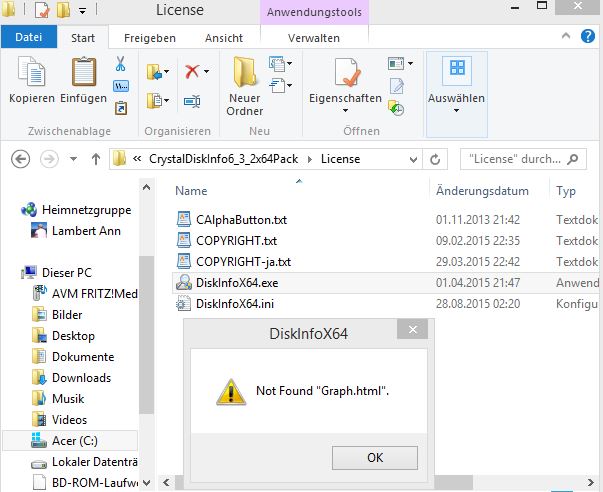Sort by the Änderungsdatum column header
603x492 pixels.
click(x=482, y=191)
